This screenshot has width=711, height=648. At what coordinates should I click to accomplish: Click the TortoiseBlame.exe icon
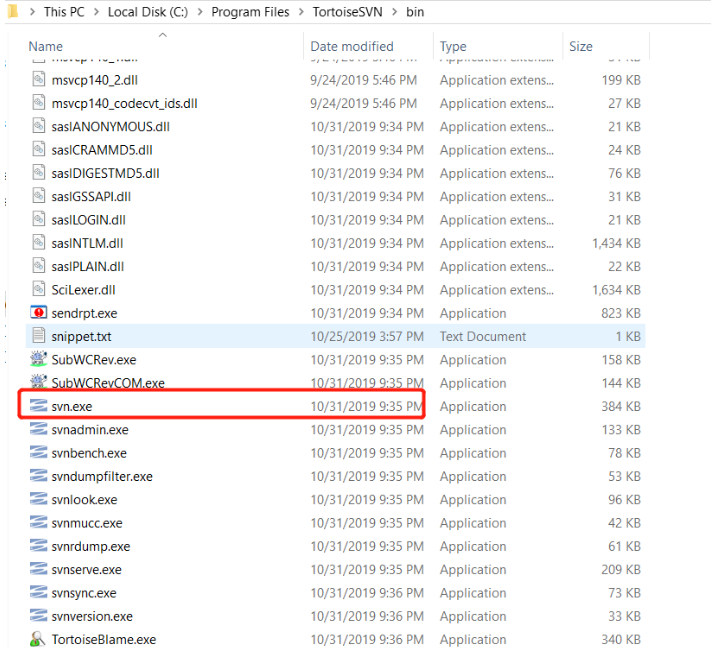point(38,639)
